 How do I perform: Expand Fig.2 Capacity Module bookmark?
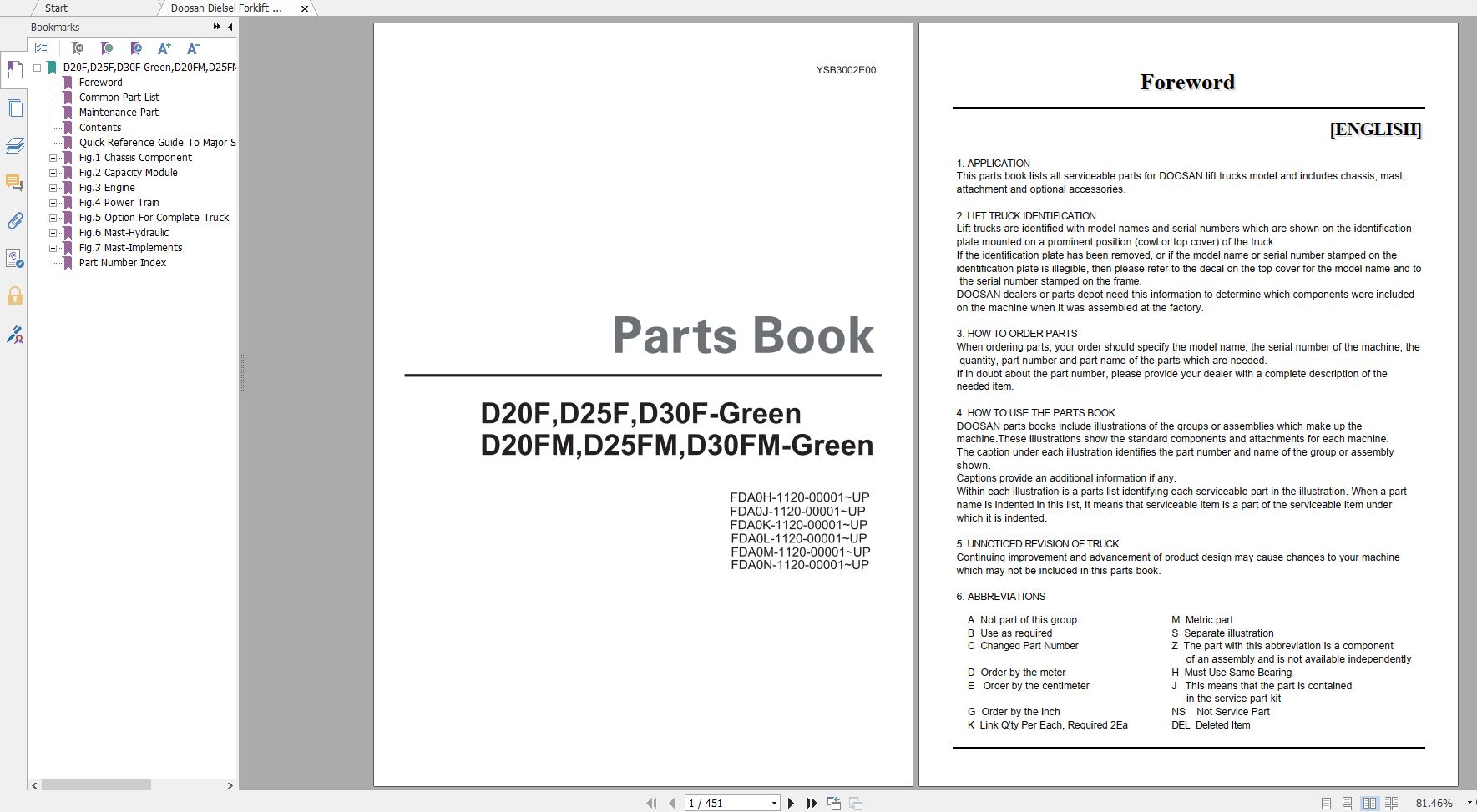53,173
